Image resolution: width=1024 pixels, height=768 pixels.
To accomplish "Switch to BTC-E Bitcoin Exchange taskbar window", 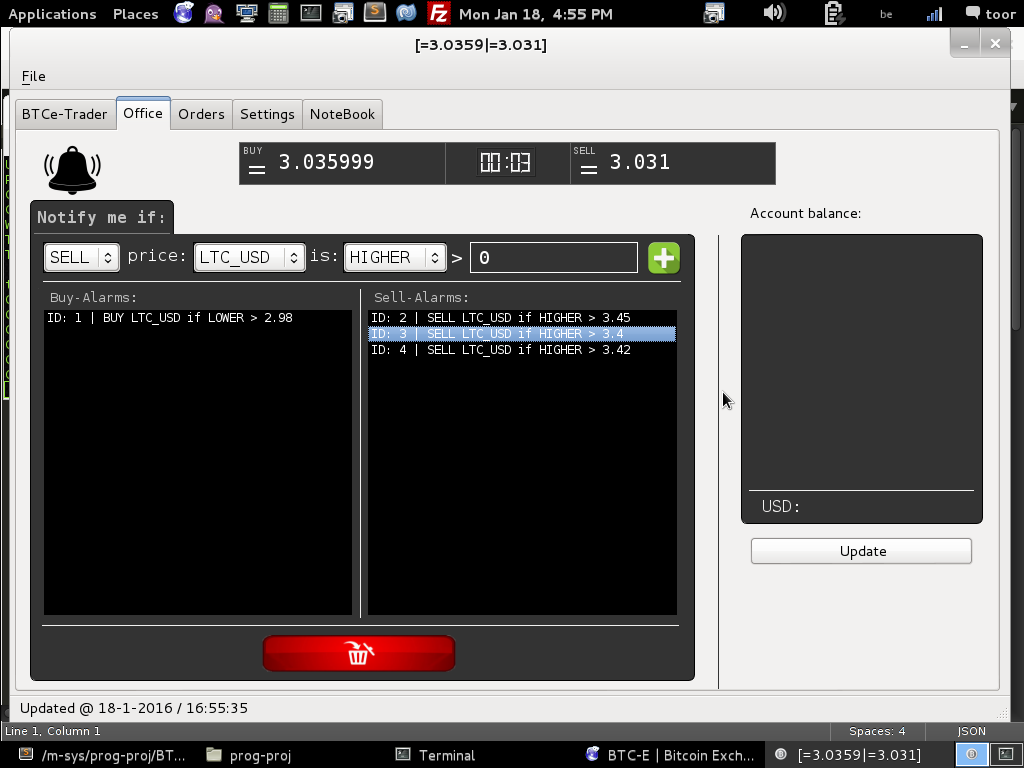I will click(x=671, y=755).
